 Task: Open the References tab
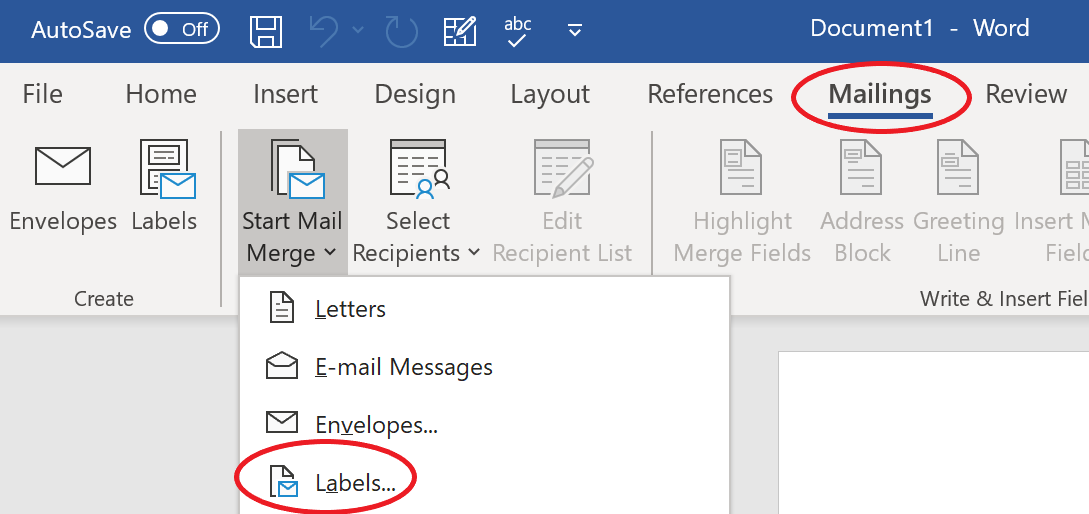[x=710, y=95]
